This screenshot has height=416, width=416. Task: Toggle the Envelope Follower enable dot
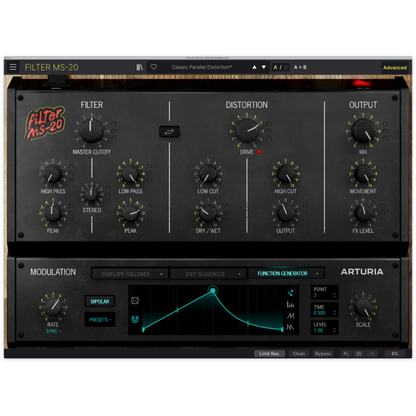(x=161, y=274)
